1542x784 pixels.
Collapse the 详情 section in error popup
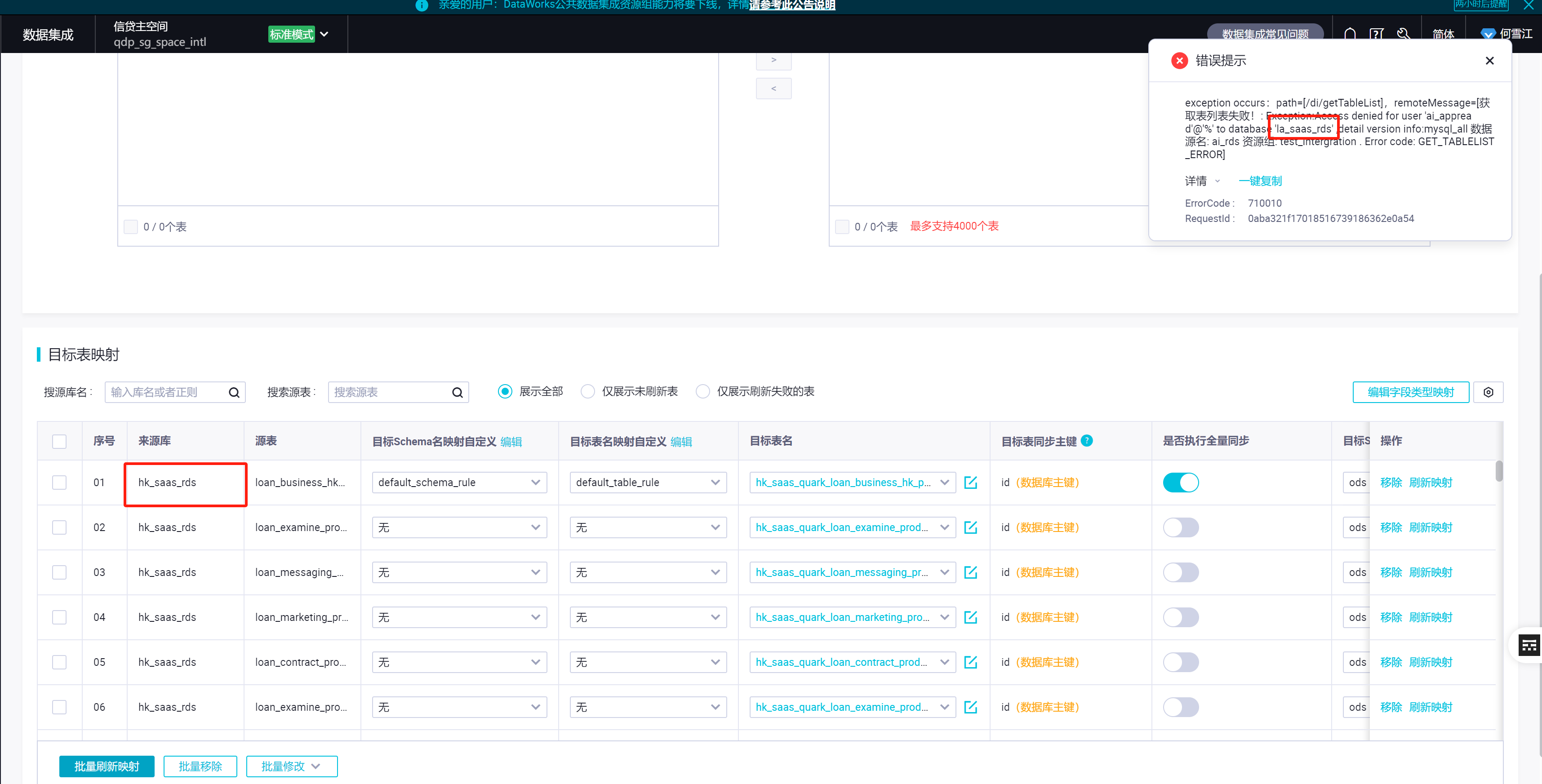(x=1202, y=181)
